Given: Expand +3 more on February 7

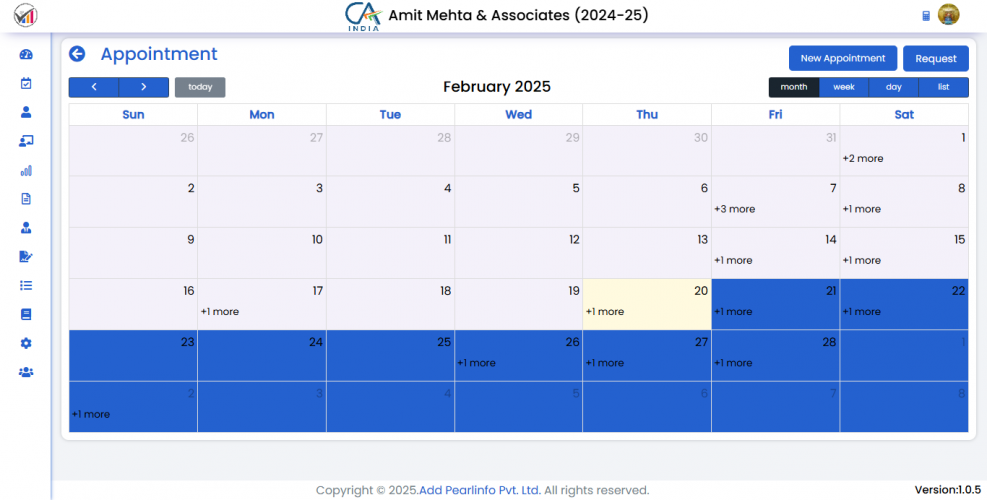Looking at the screenshot, I should coord(735,208).
